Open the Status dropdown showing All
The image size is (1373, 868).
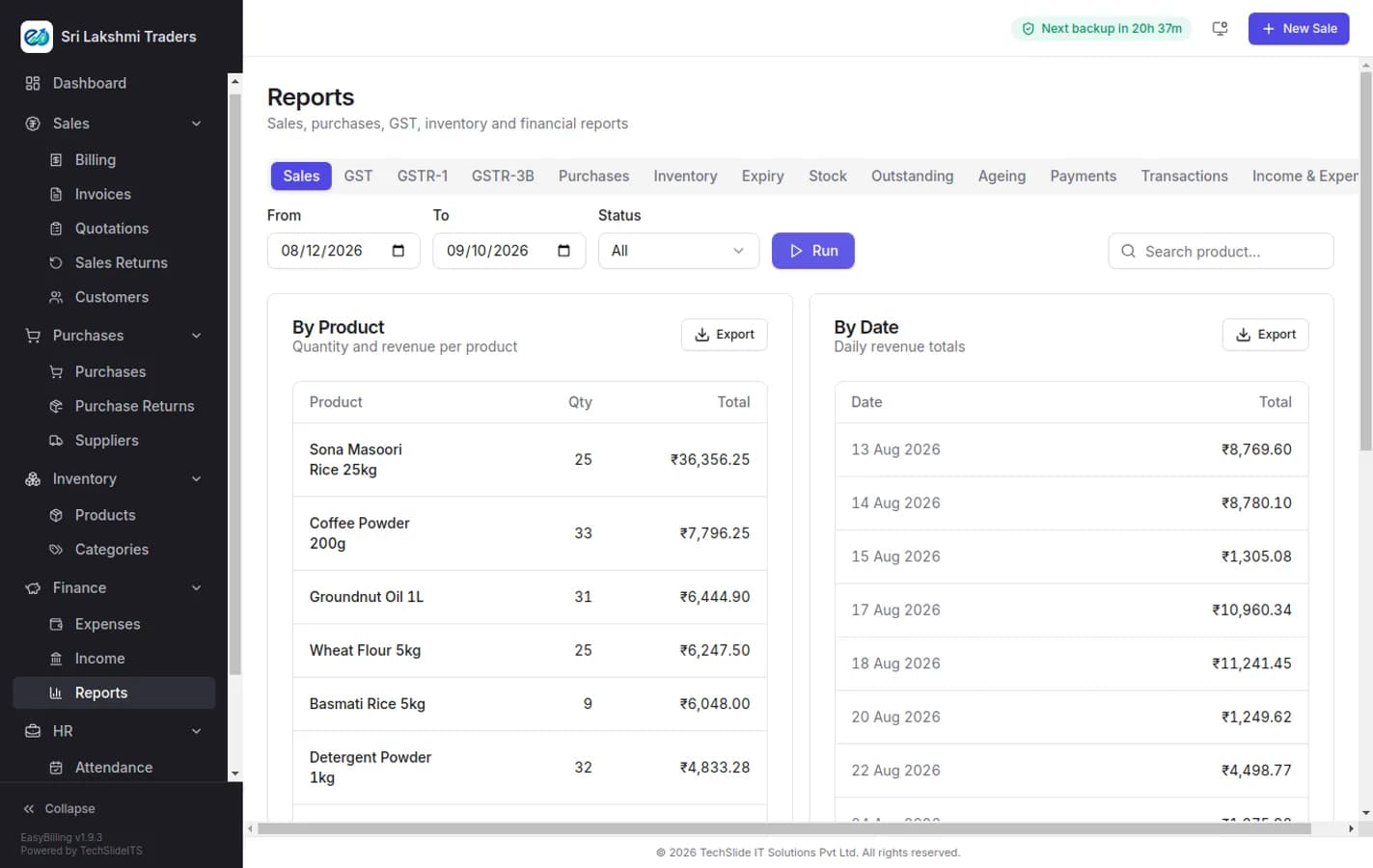pyautogui.click(x=678, y=251)
